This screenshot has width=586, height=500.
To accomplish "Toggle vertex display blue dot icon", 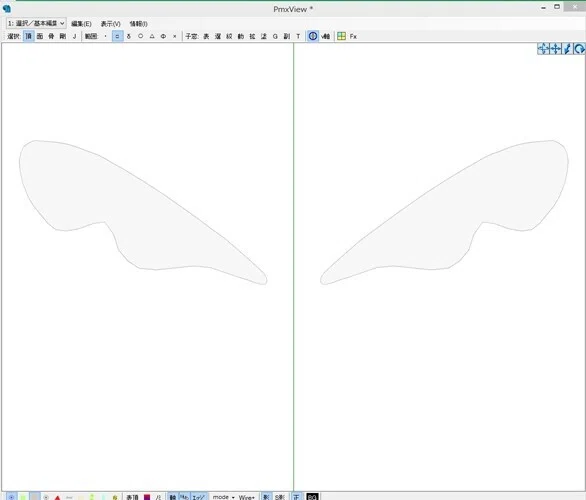I will (12, 497).
